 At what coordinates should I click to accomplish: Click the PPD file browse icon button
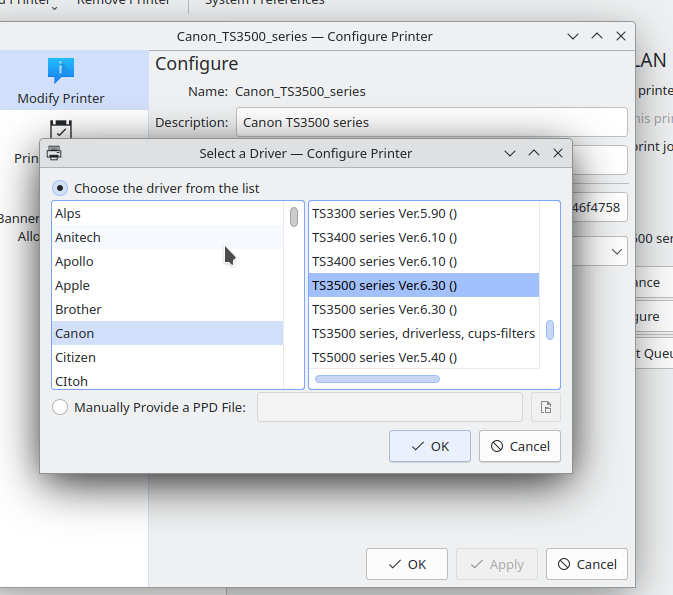[546, 407]
